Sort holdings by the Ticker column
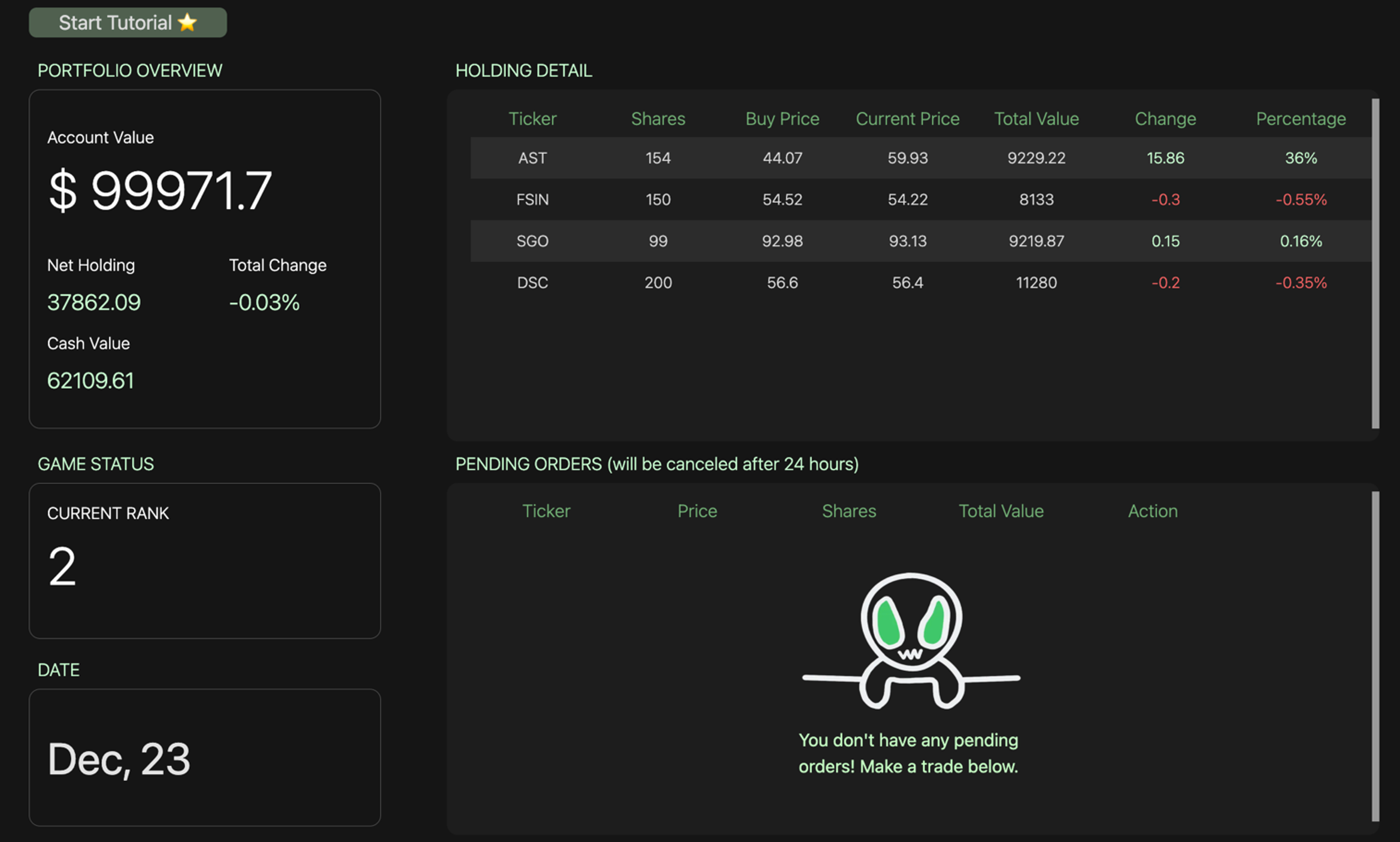This screenshot has width=1400, height=842. (532, 119)
